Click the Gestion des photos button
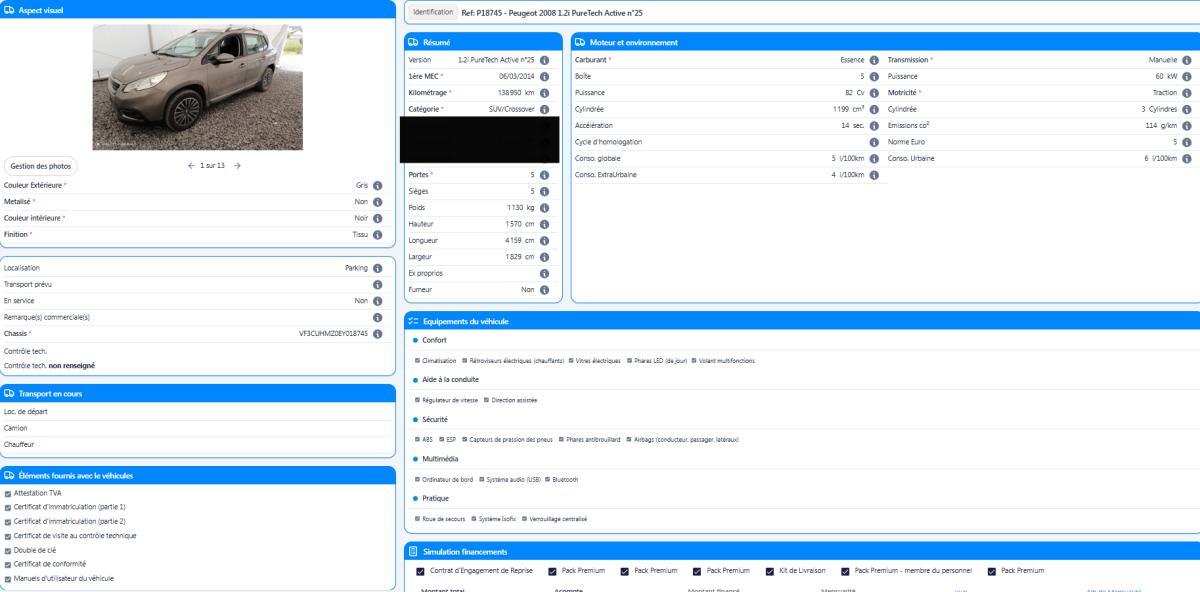 (41, 166)
